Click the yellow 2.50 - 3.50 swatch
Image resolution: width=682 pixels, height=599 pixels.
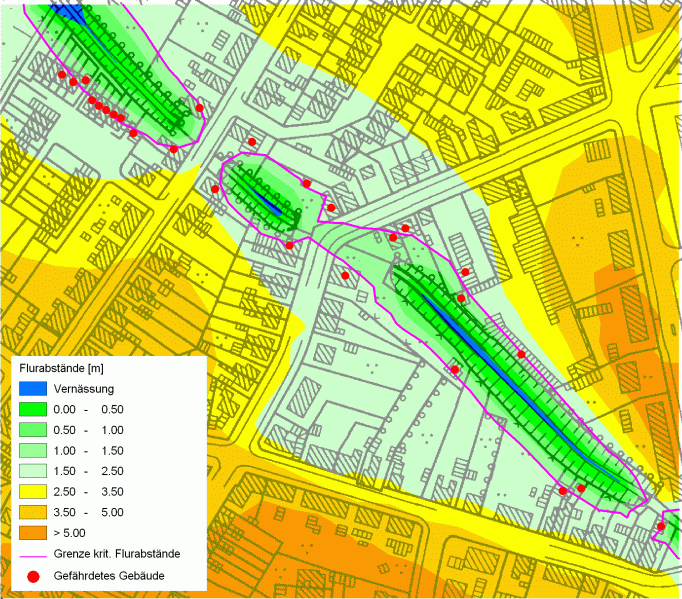tap(34, 491)
